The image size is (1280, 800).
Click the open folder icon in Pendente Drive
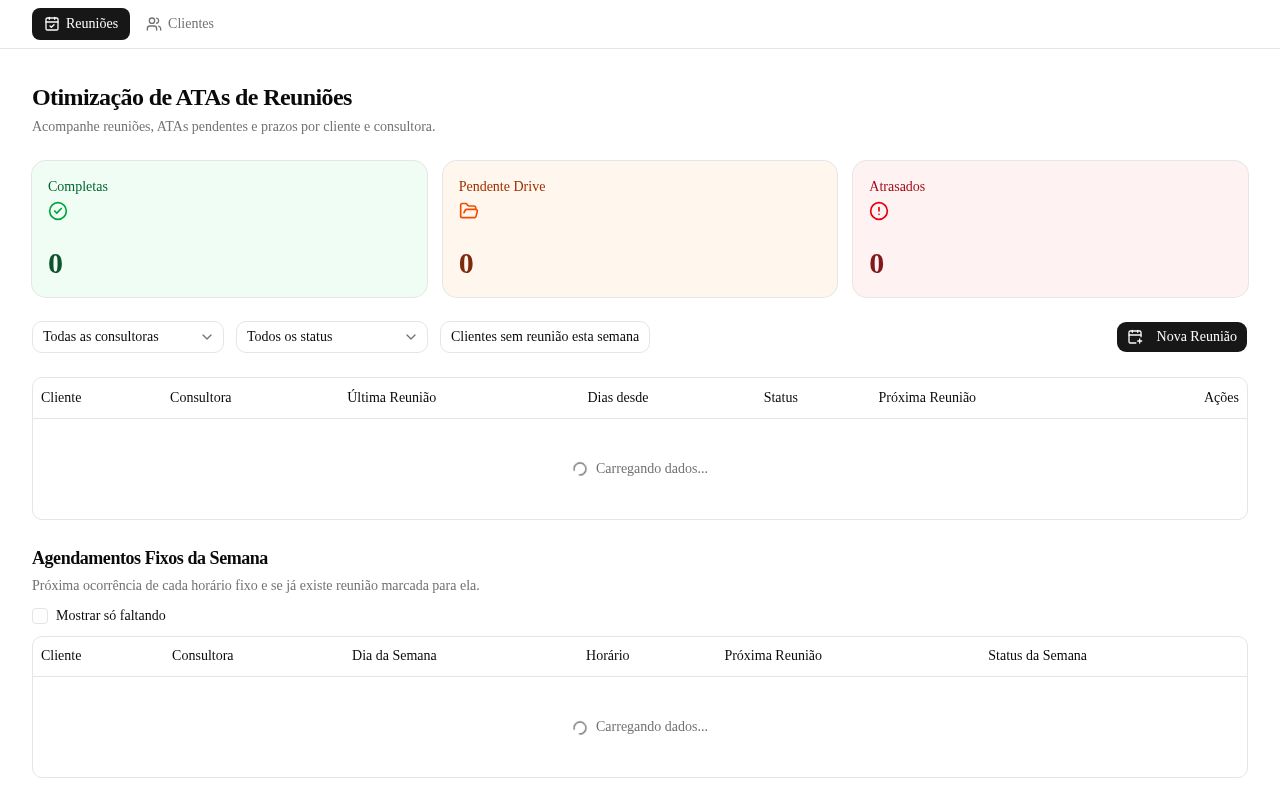(x=469, y=211)
